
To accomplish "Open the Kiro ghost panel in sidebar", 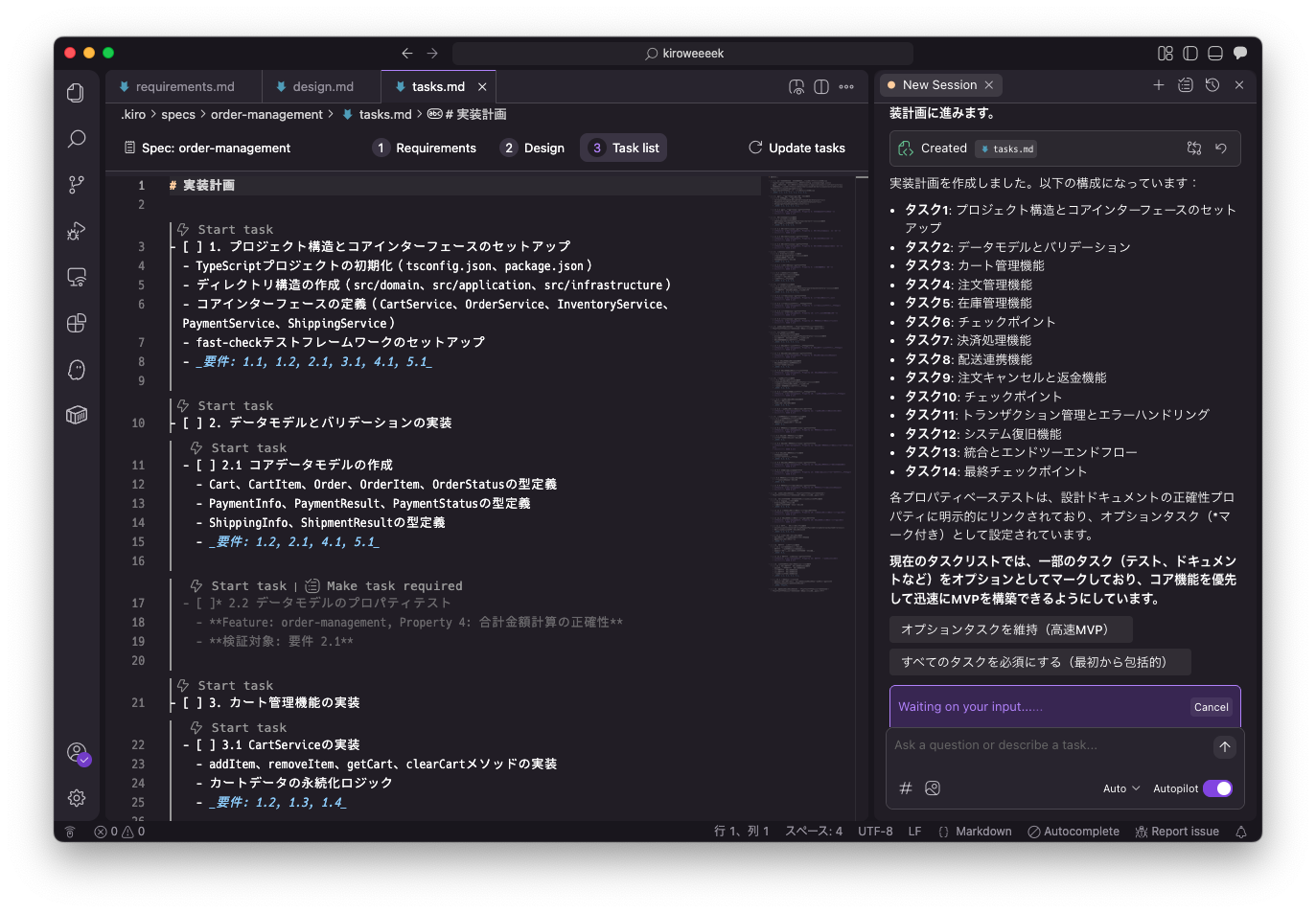I will pyautogui.click(x=77, y=370).
